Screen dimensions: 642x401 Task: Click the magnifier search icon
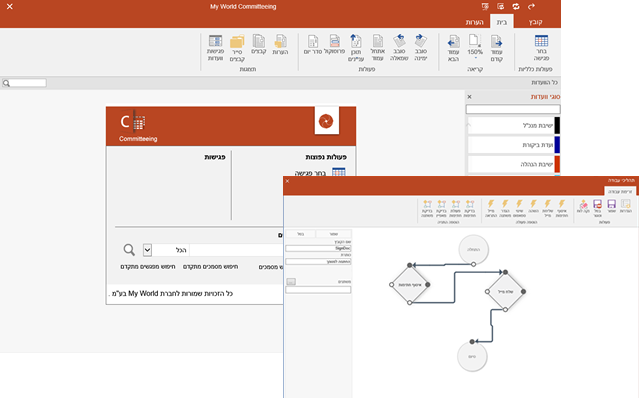pos(129,250)
